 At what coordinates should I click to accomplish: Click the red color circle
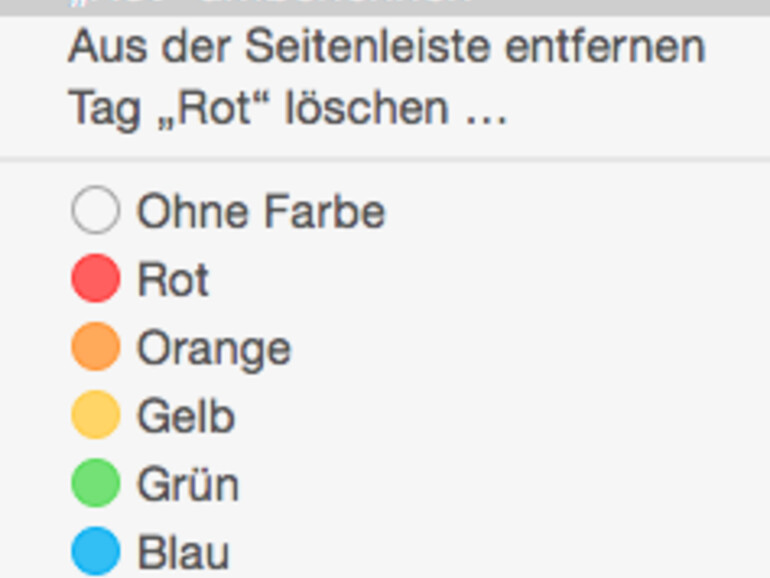coord(96,279)
